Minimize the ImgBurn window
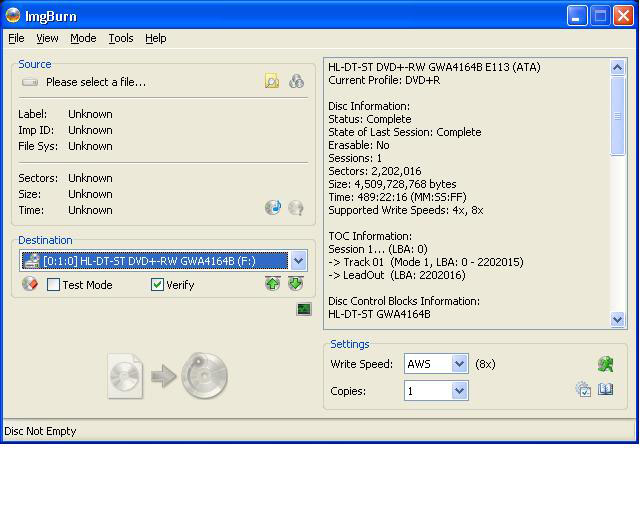This screenshot has height=512, width=640. [x=577, y=16]
